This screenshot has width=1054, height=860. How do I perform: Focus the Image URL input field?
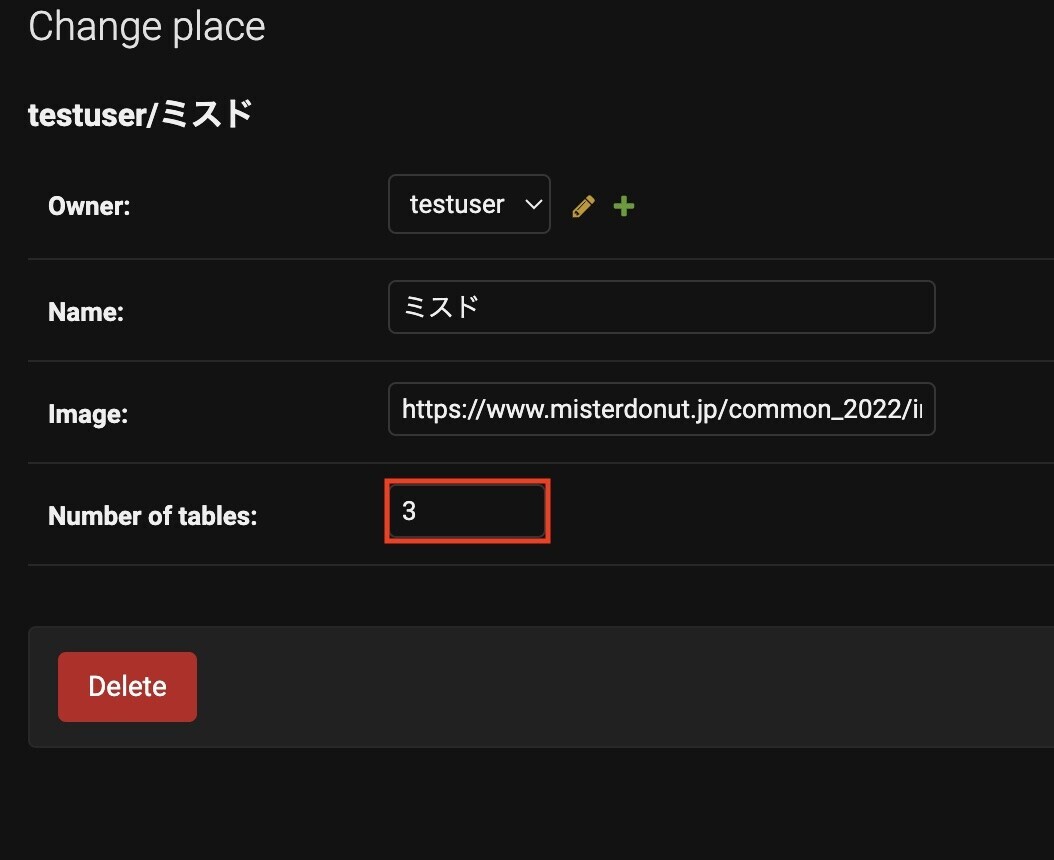click(x=661, y=409)
